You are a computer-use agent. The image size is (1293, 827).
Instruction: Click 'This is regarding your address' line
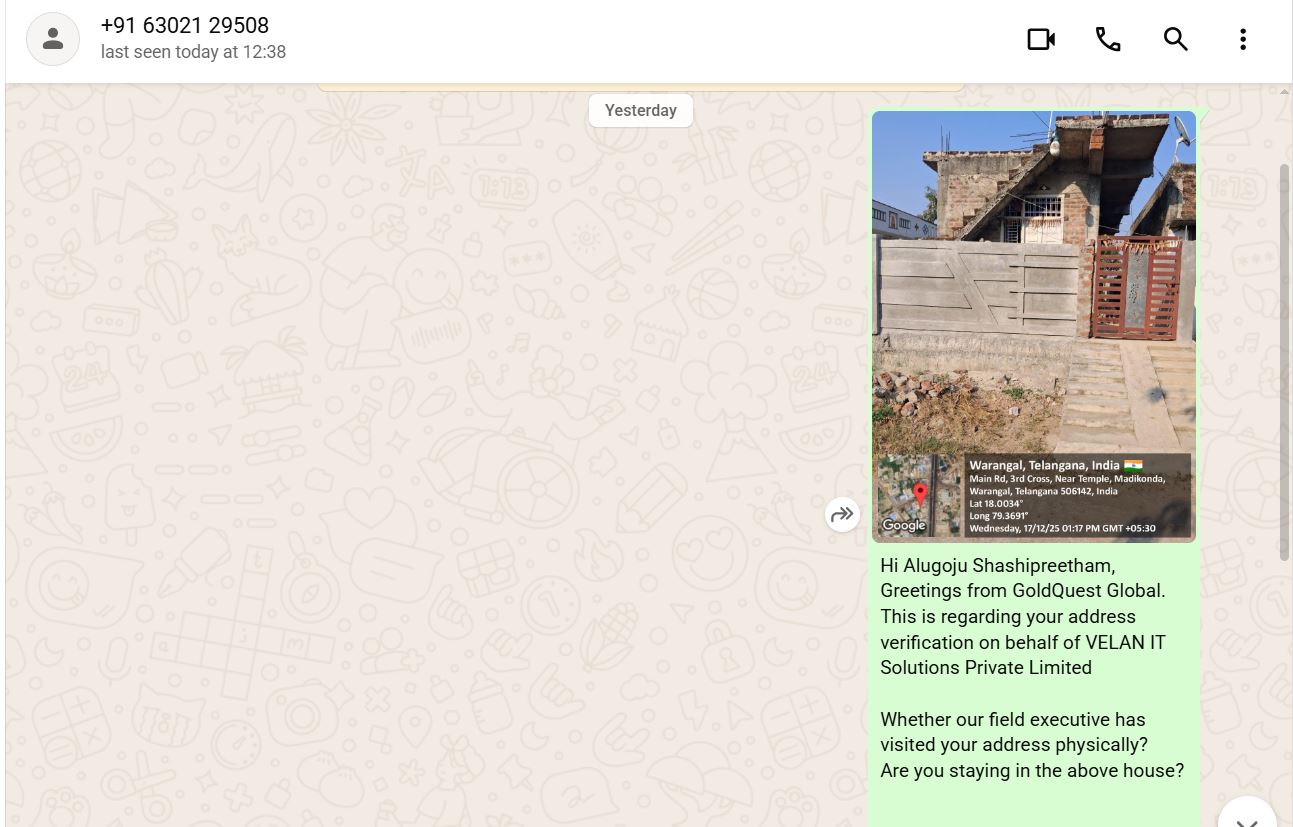(x=1008, y=617)
